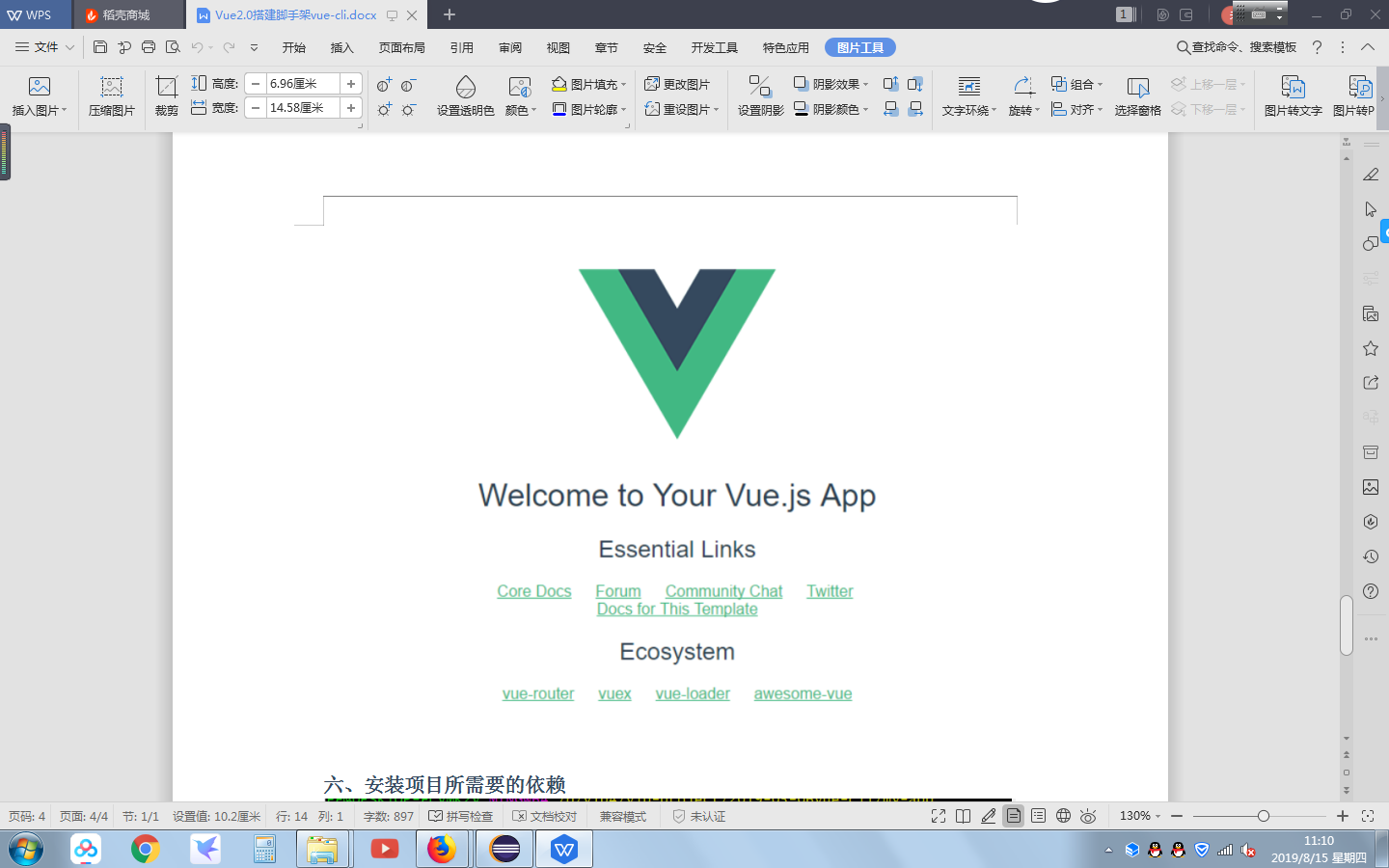Nudge shadow up using the arrow icon

click(x=891, y=84)
